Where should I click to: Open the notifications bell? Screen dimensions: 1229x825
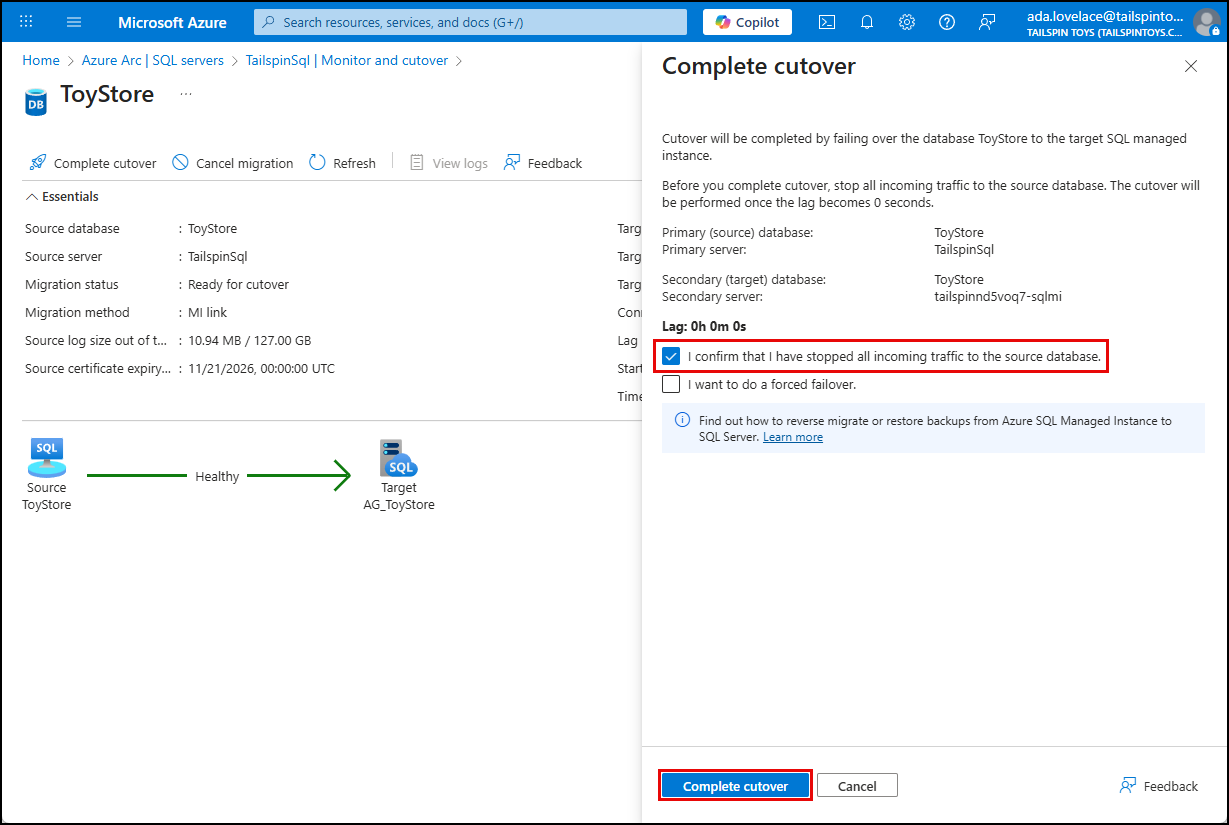point(866,21)
